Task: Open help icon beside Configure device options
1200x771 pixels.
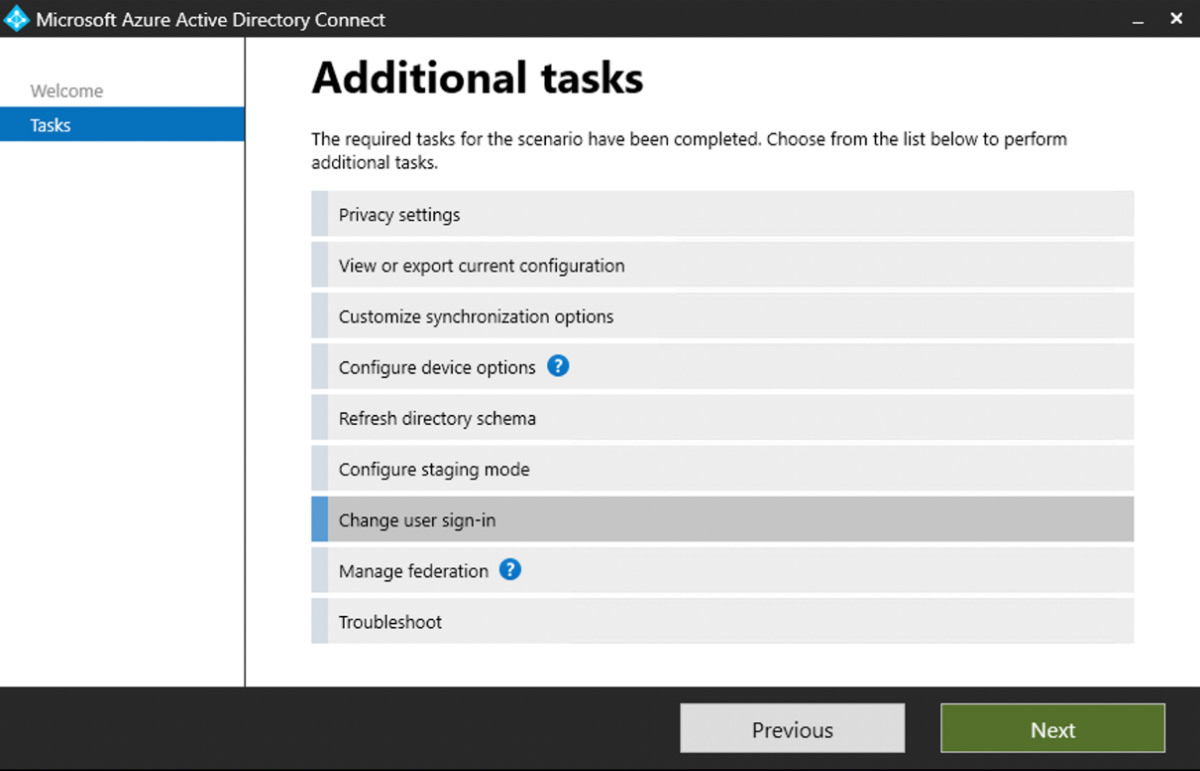Action: [558, 366]
